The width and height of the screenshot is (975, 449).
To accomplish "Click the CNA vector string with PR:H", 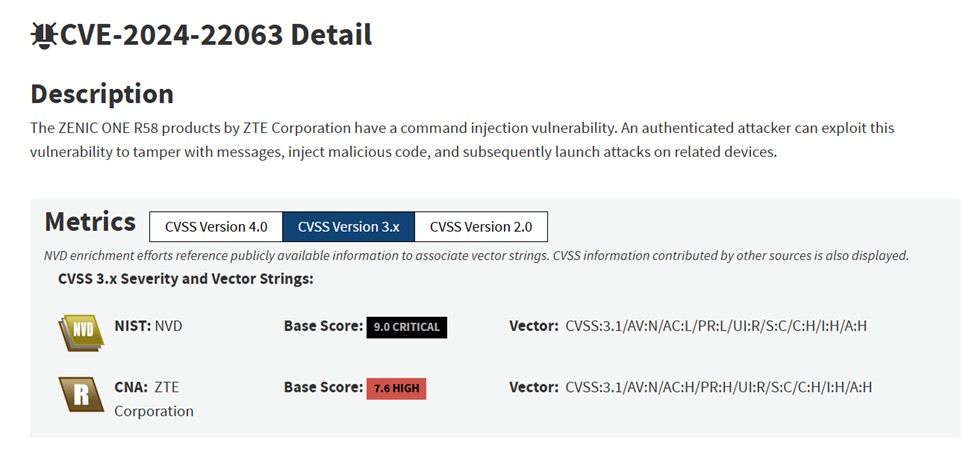I will [x=718, y=387].
